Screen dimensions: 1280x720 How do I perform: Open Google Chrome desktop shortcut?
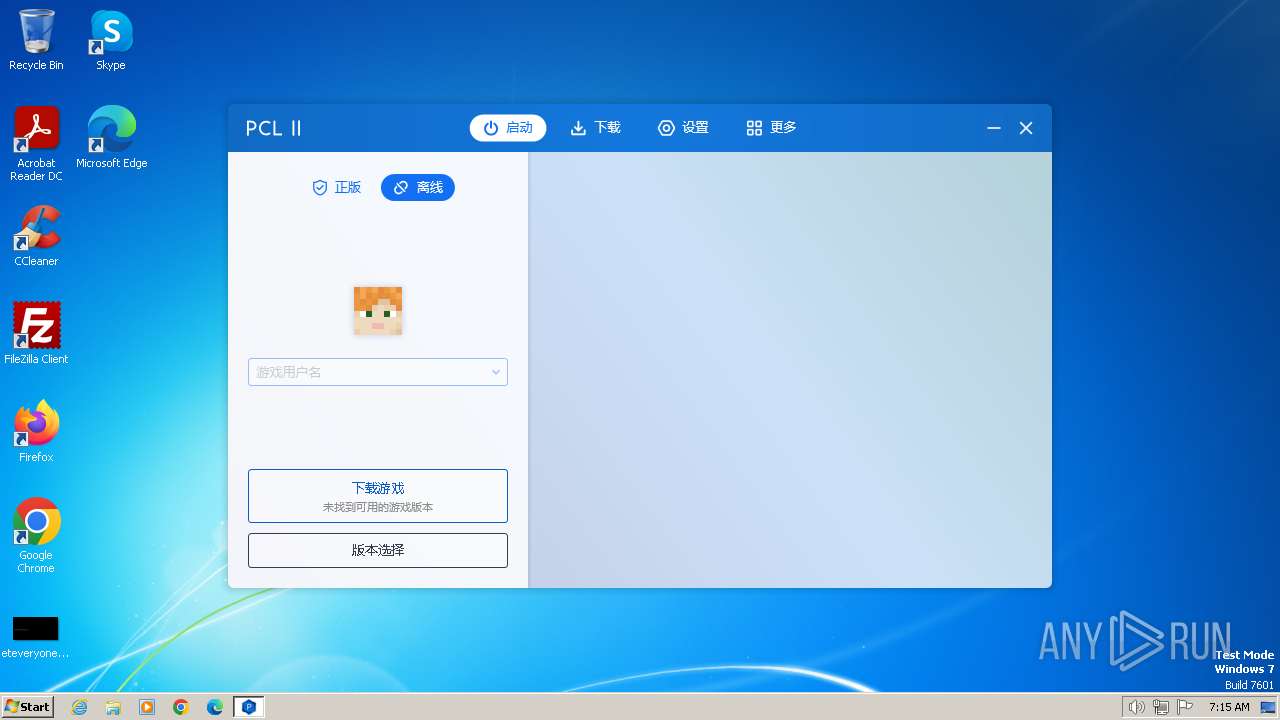[36, 535]
